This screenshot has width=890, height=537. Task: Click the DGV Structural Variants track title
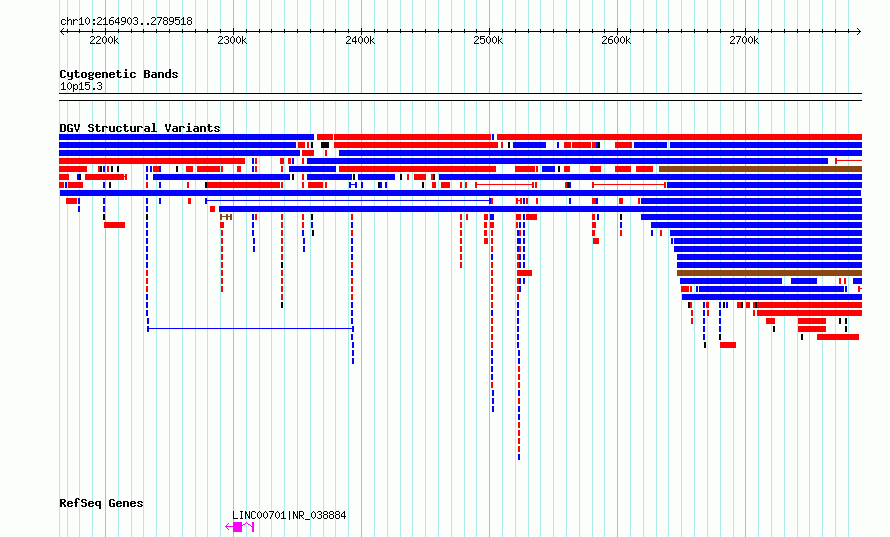(x=140, y=128)
